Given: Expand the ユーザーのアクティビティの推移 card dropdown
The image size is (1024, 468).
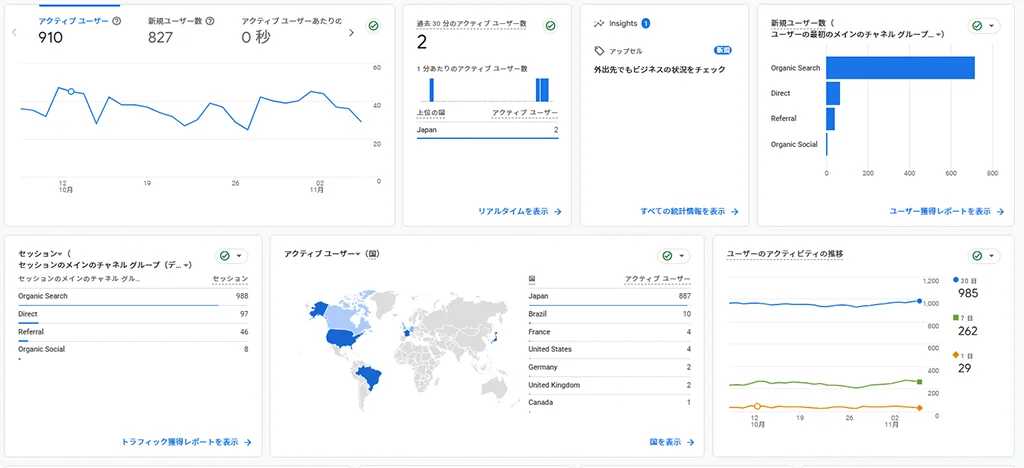Looking at the screenshot, I should coord(985,256).
